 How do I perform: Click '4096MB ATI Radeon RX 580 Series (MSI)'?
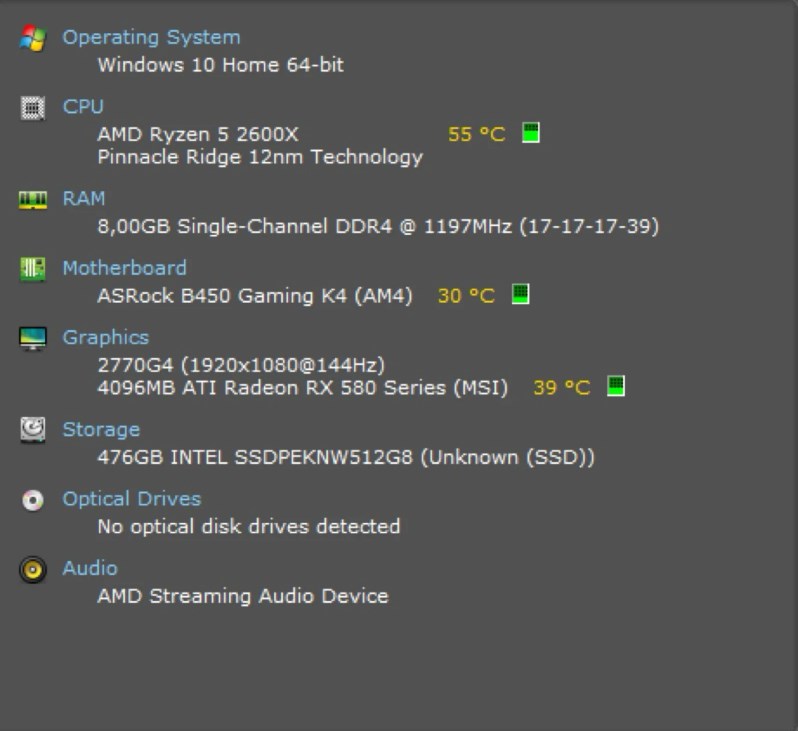pyautogui.click(x=303, y=388)
